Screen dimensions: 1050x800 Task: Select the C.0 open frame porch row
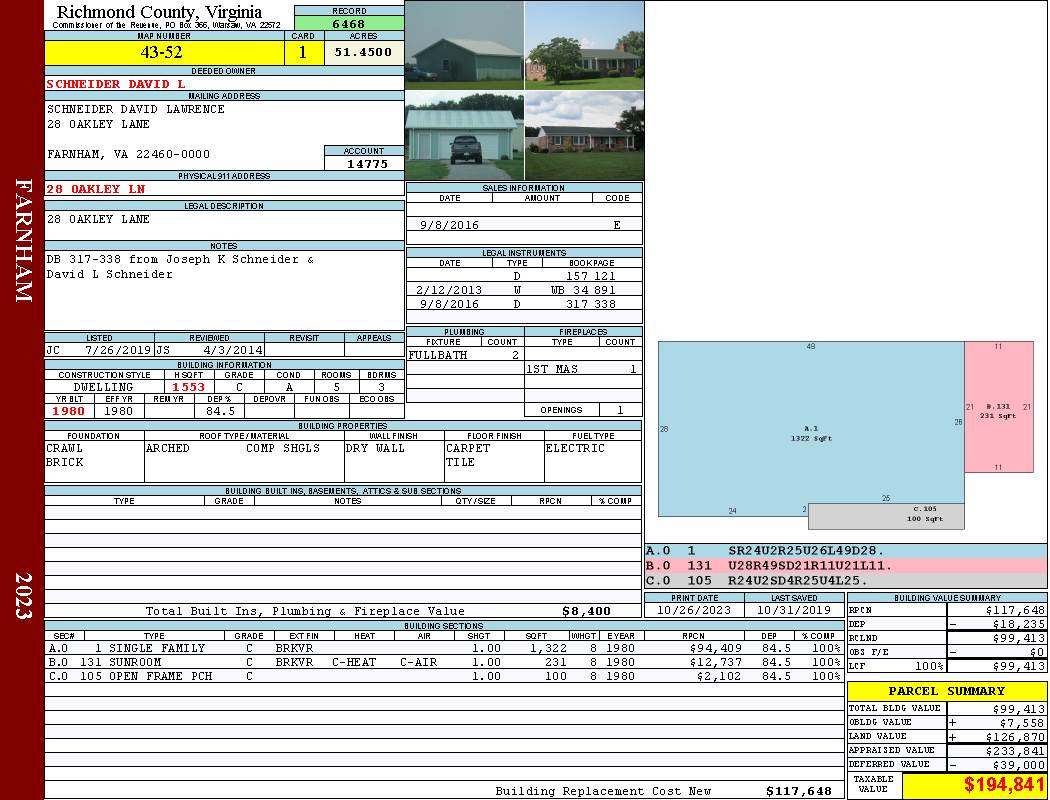442,676
